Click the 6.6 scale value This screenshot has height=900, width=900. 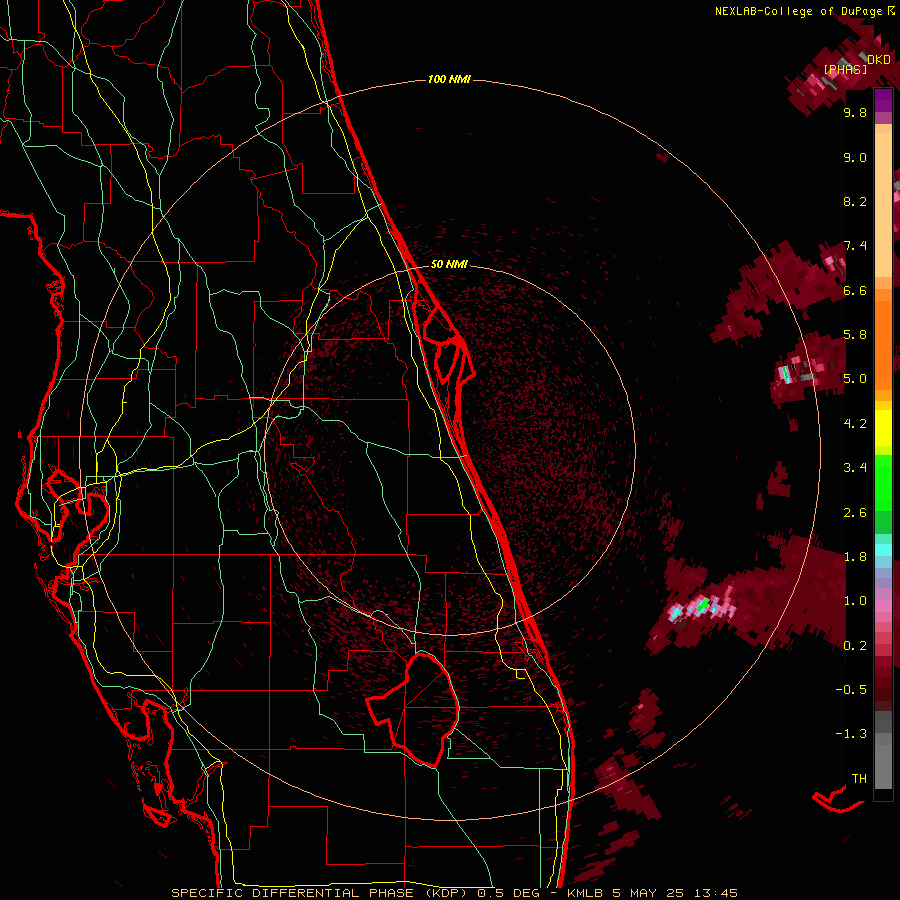(x=855, y=290)
